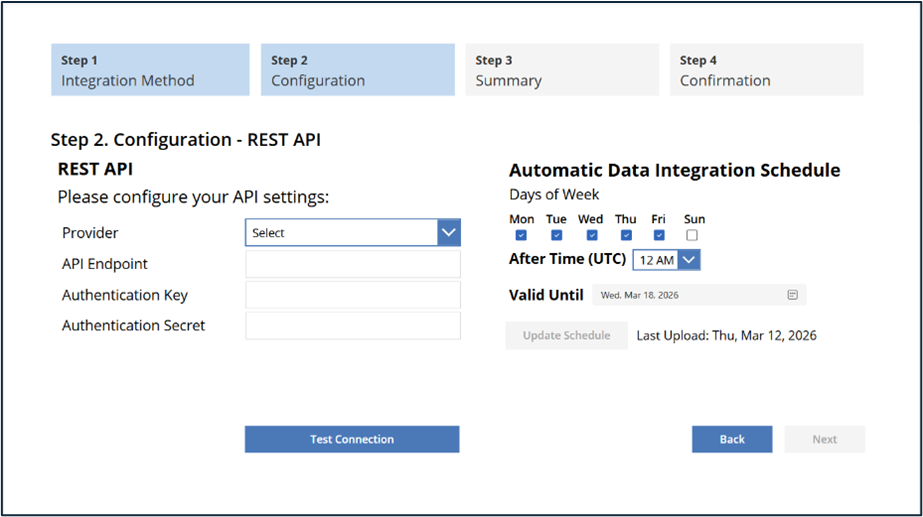
Task: Toggle the Tue checkbox off
Action: pyautogui.click(x=556, y=236)
